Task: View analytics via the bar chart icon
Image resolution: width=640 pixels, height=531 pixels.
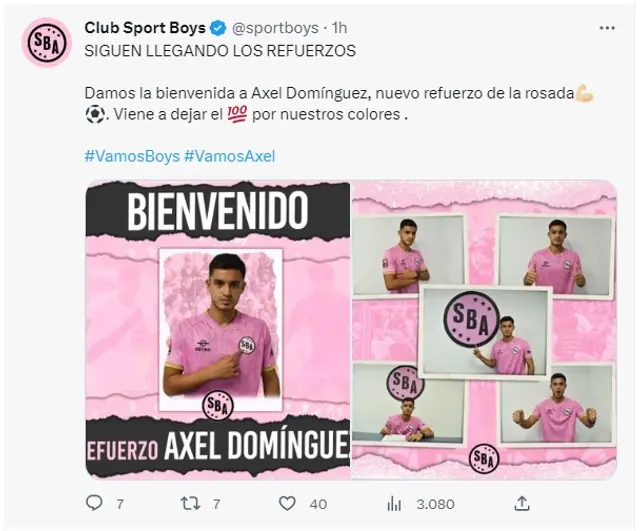Action: pyautogui.click(x=394, y=504)
